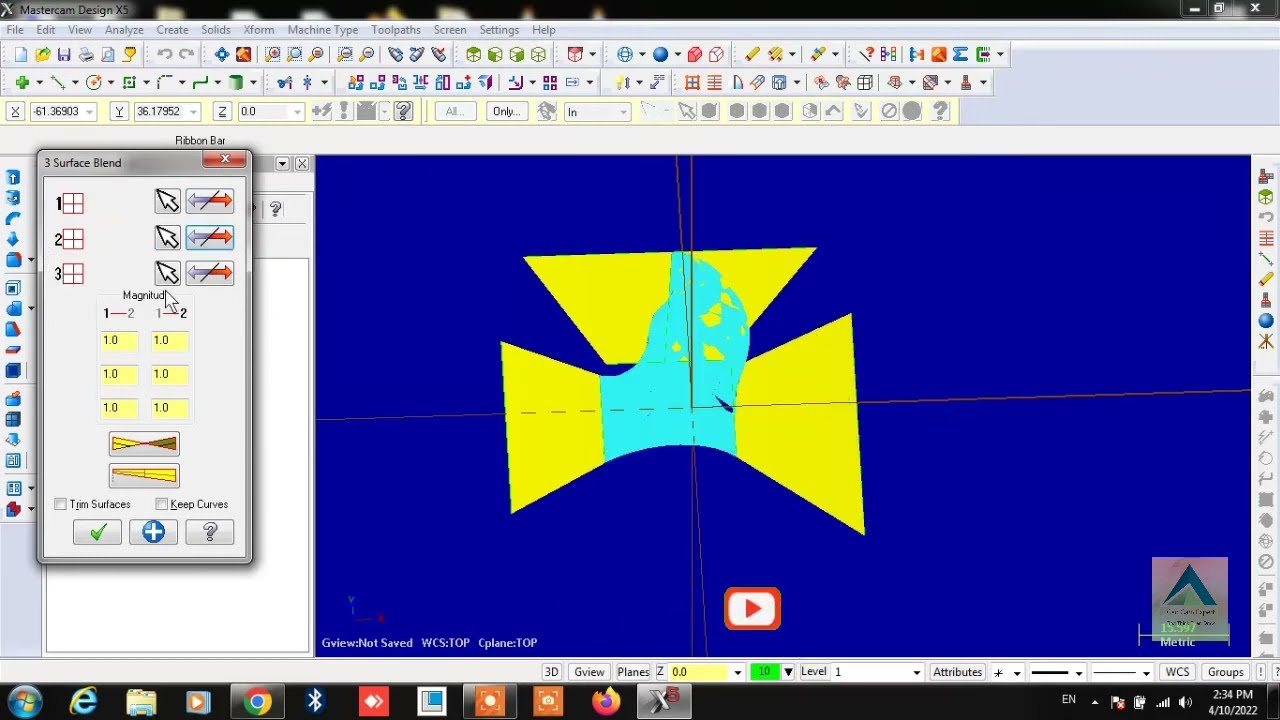Click the YouTube play overlay button

click(752, 609)
